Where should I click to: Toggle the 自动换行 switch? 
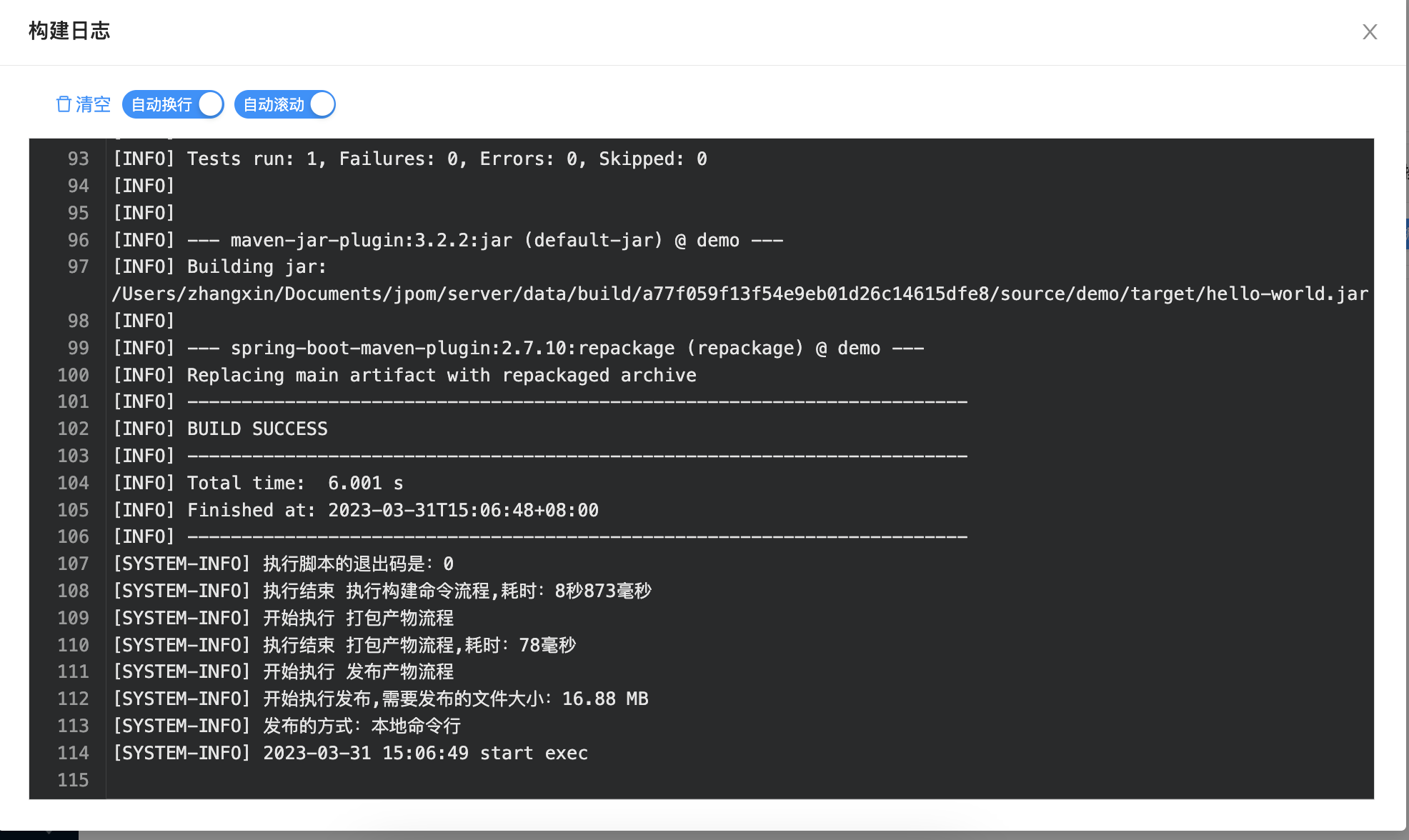click(x=173, y=104)
